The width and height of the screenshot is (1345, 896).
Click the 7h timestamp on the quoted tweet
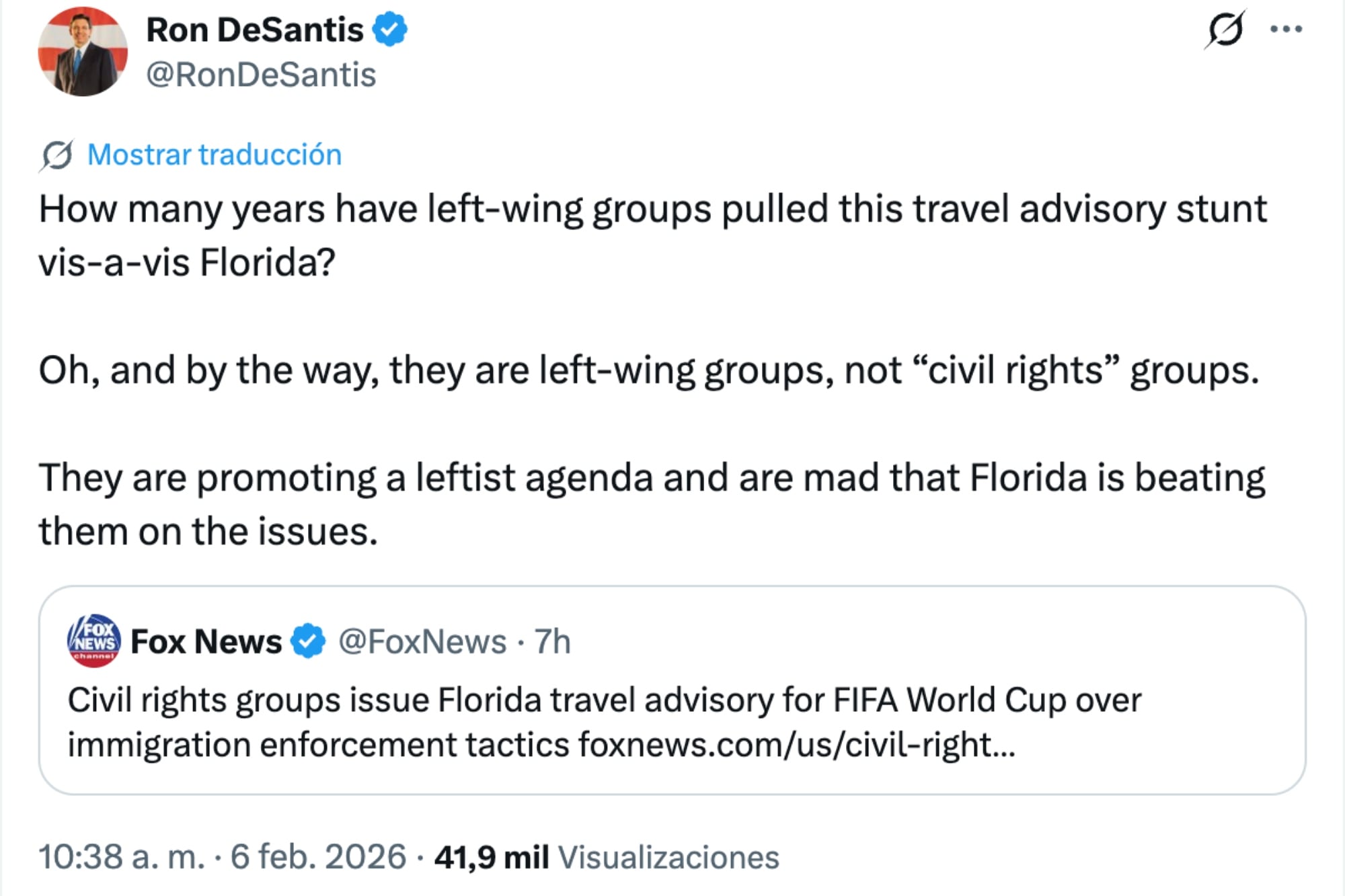click(x=553, y=641)
